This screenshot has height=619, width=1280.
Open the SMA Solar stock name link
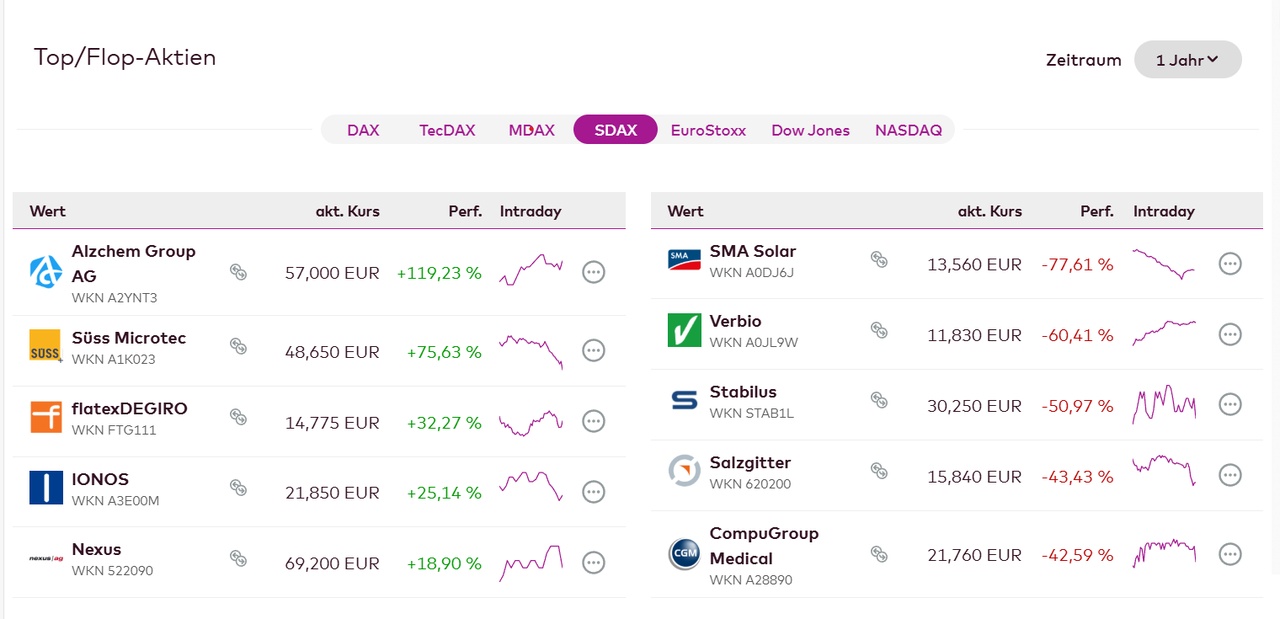[753, 251]
